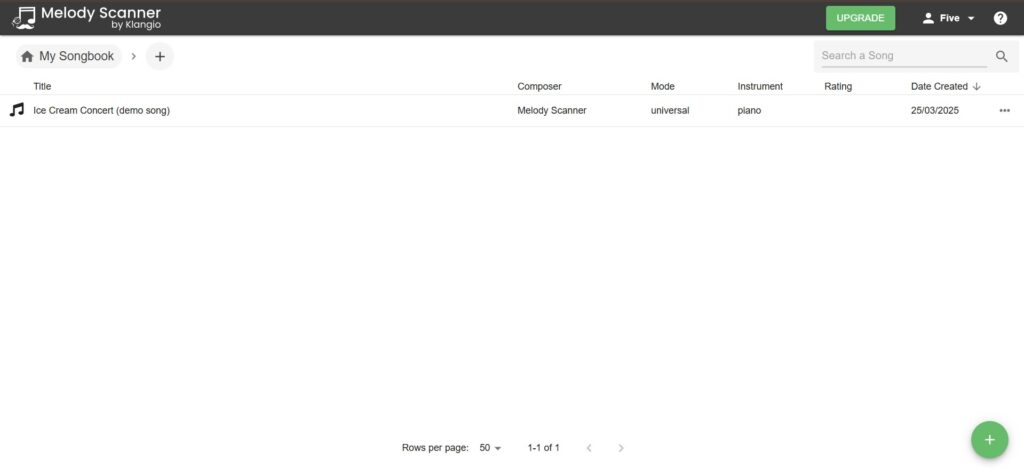
Task: Sort by Mode column header
Action: [662, 86]
